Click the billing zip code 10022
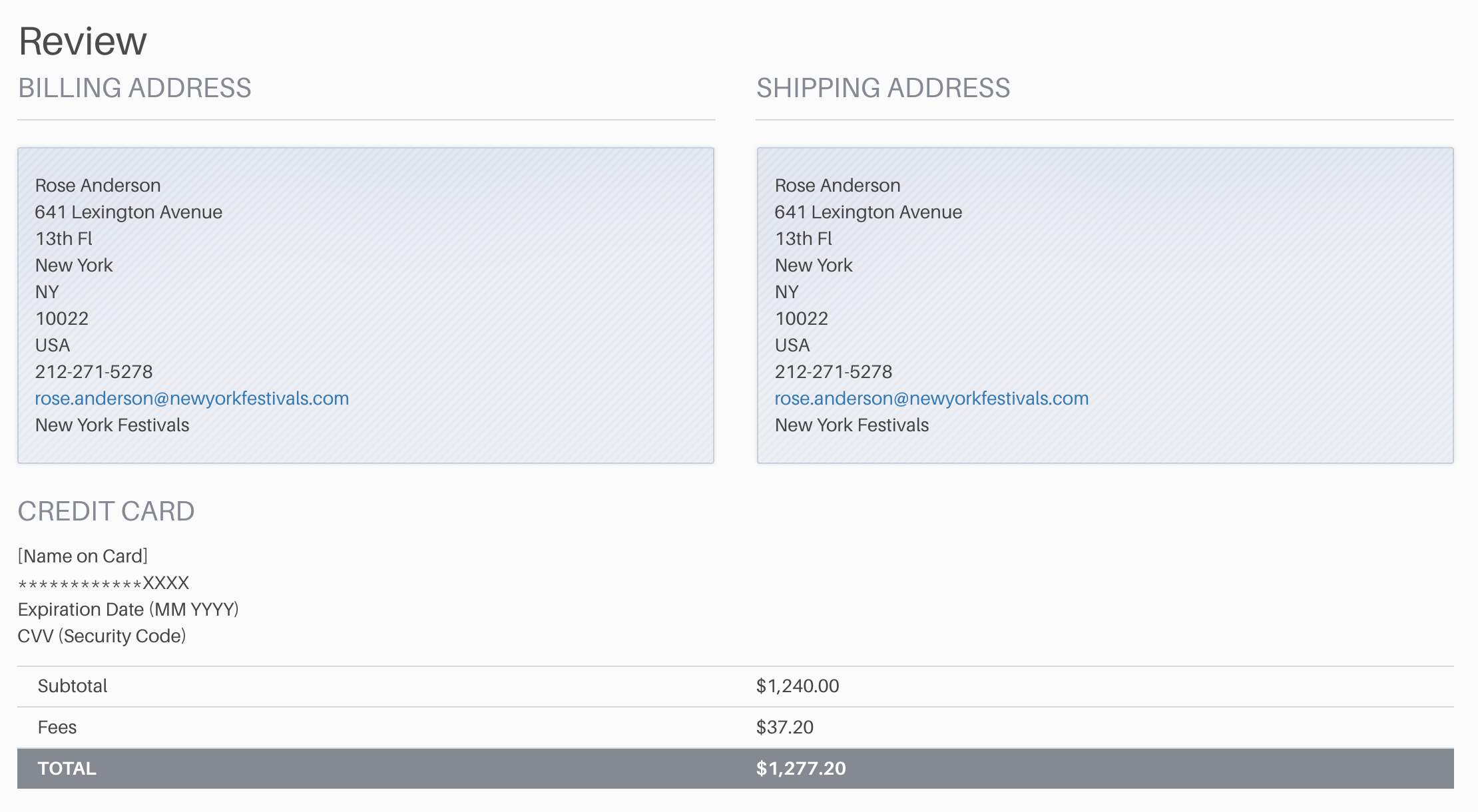1478x812 pixels. [62, 318]
